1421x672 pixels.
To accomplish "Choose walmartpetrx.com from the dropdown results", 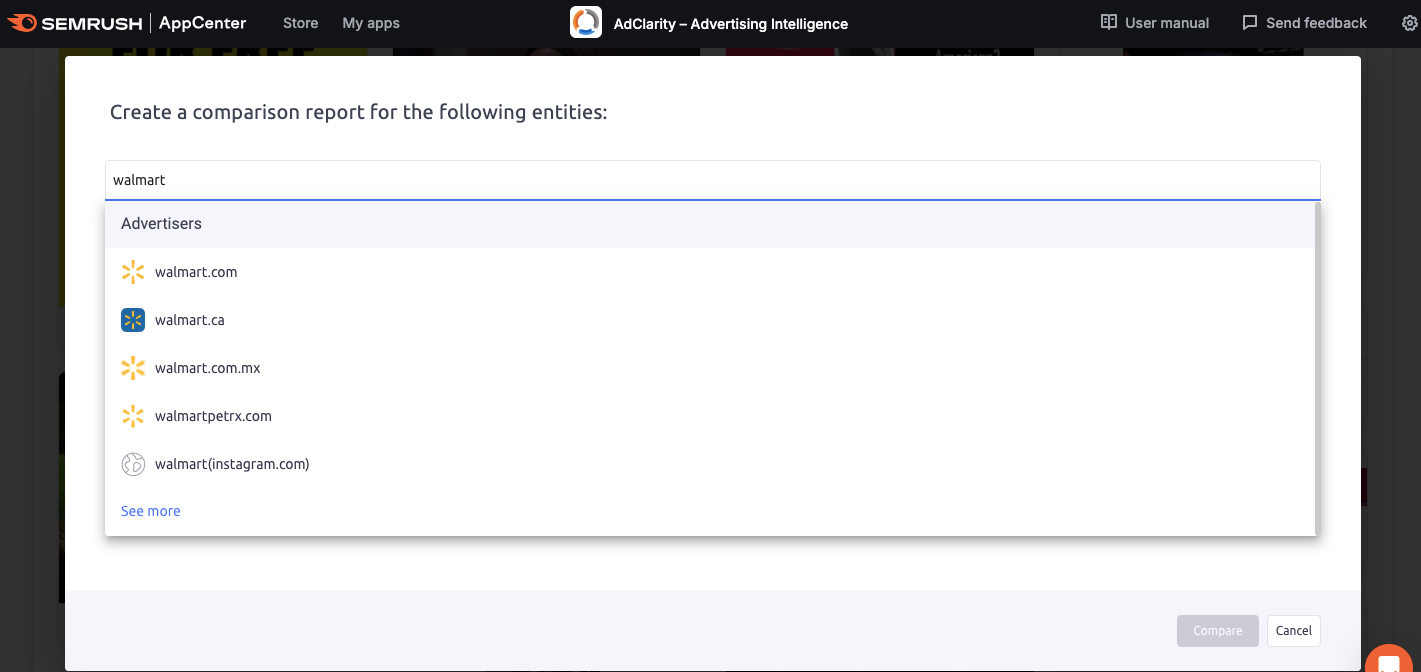I will [x=212, y=416].
